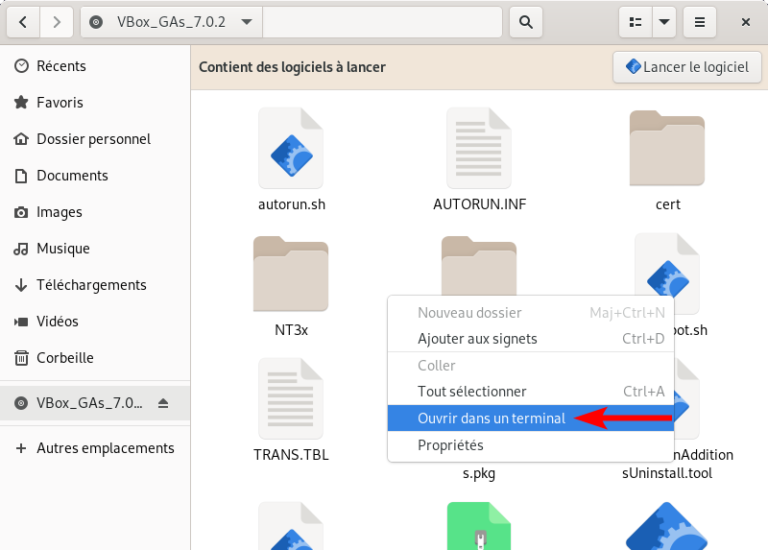Viewport: 768px width, 550px height.
Task: Open Vidéos in the sidebar
Action: click(x=95, y=321)
